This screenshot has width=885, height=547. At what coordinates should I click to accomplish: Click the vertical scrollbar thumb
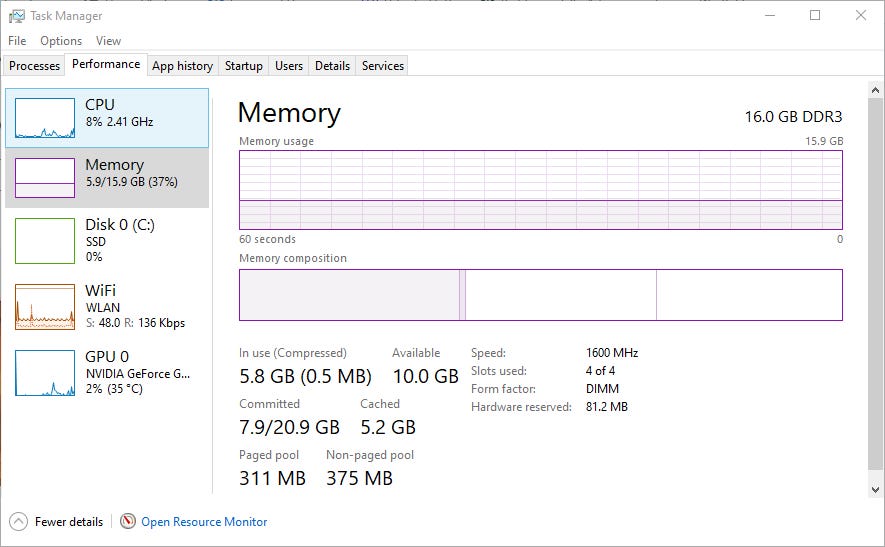pyautogui.click(x=875, y=283)
